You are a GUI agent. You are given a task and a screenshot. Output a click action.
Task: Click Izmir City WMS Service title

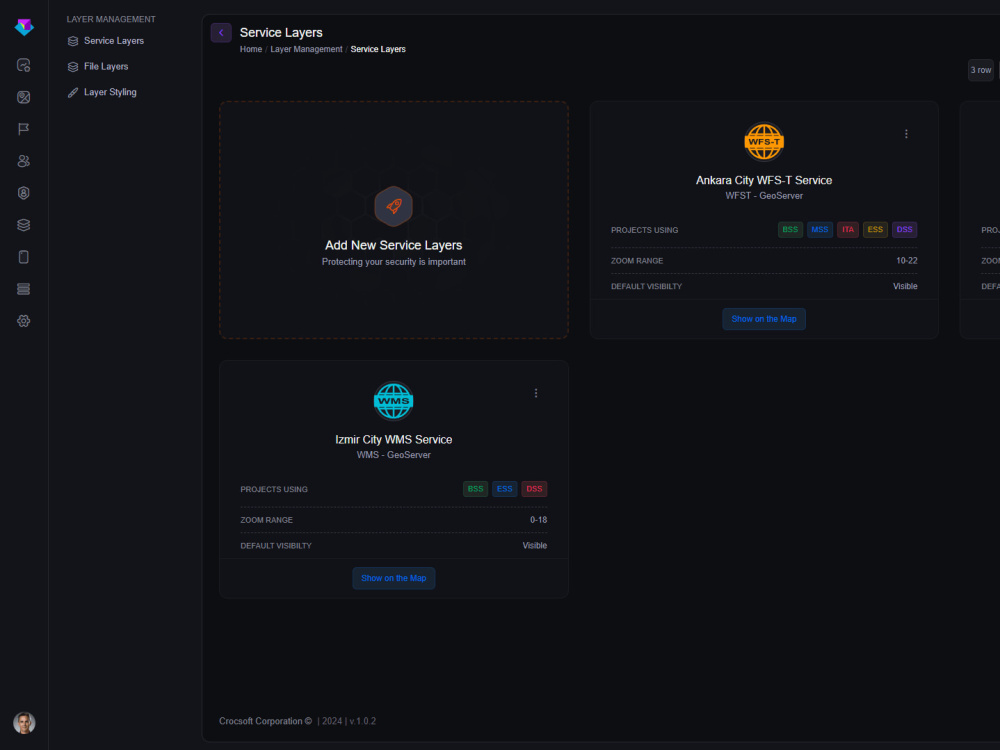click(393, 440)
